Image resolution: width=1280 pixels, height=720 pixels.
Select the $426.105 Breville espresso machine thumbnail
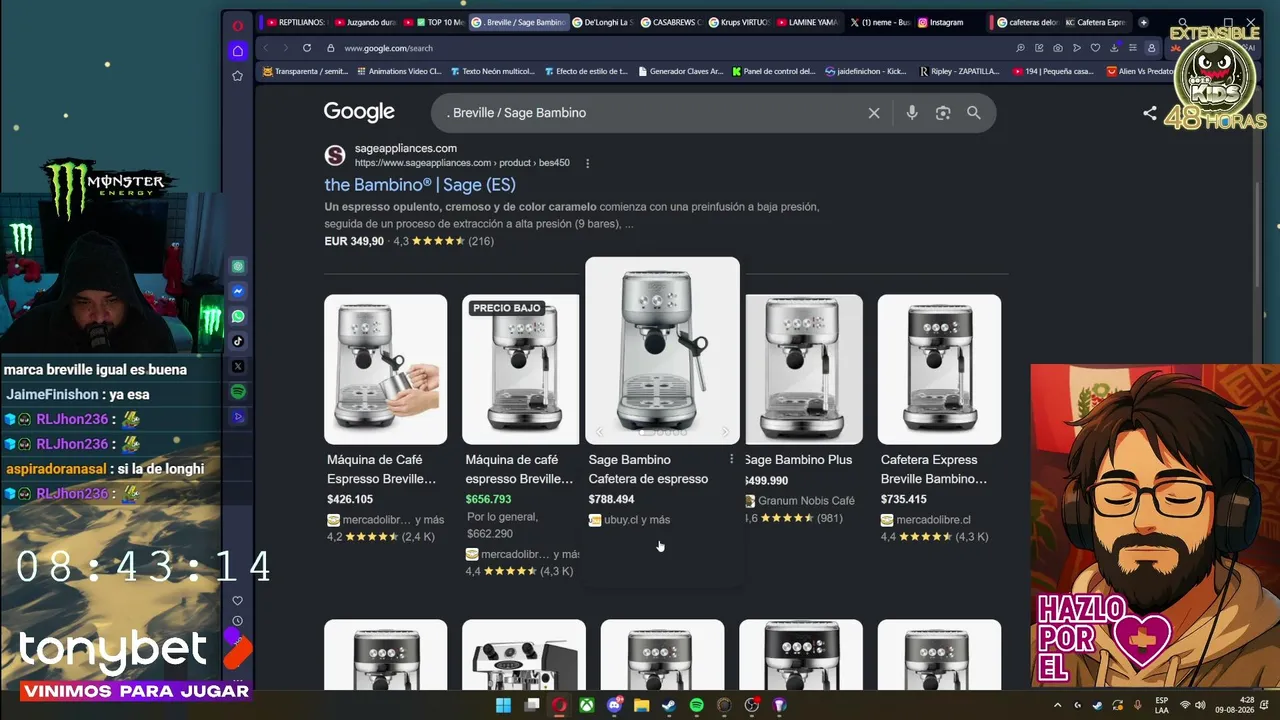pos(385,369)
